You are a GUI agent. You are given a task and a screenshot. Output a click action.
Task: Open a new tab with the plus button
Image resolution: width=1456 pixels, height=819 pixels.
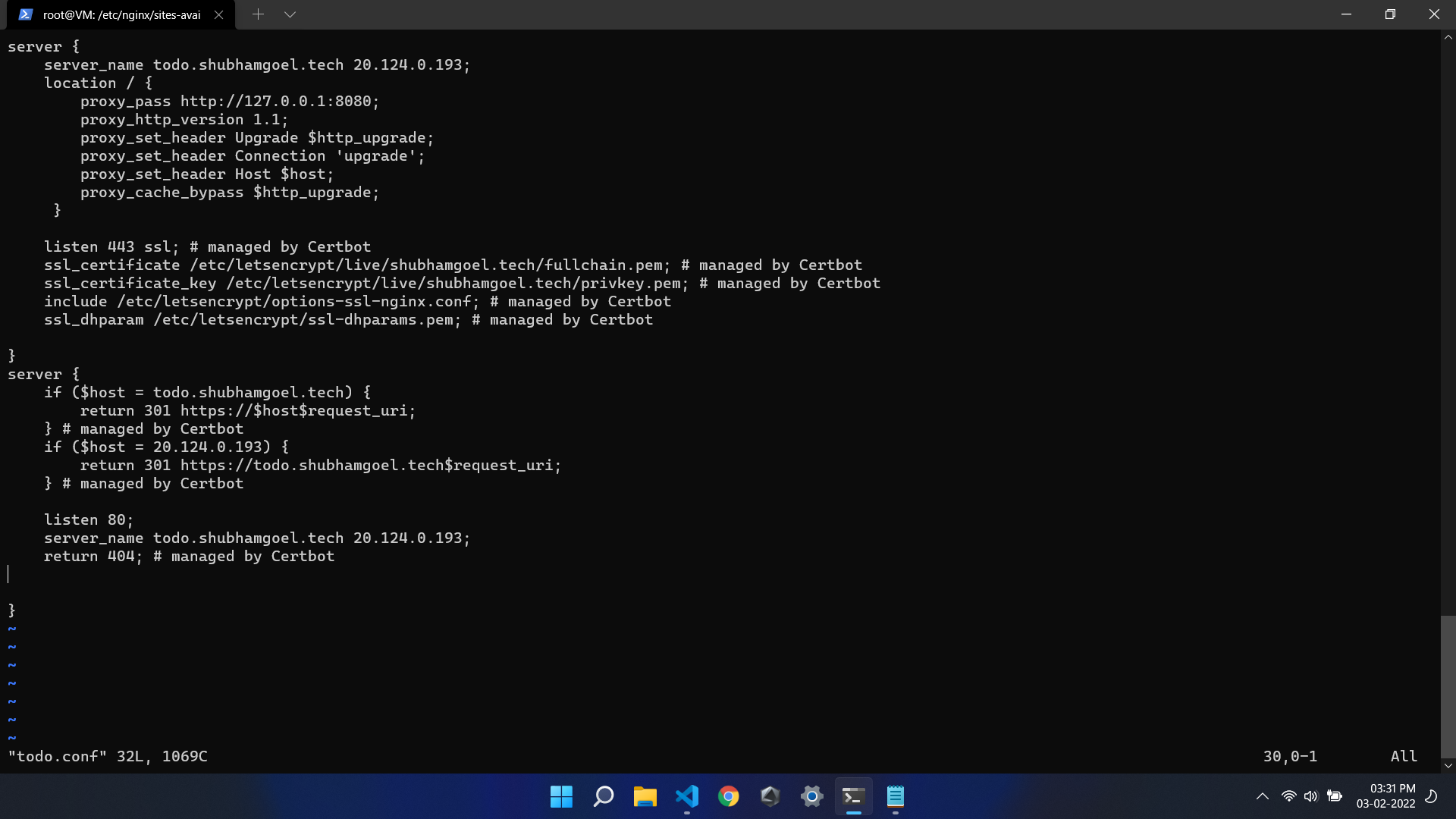tap(258, 14)
